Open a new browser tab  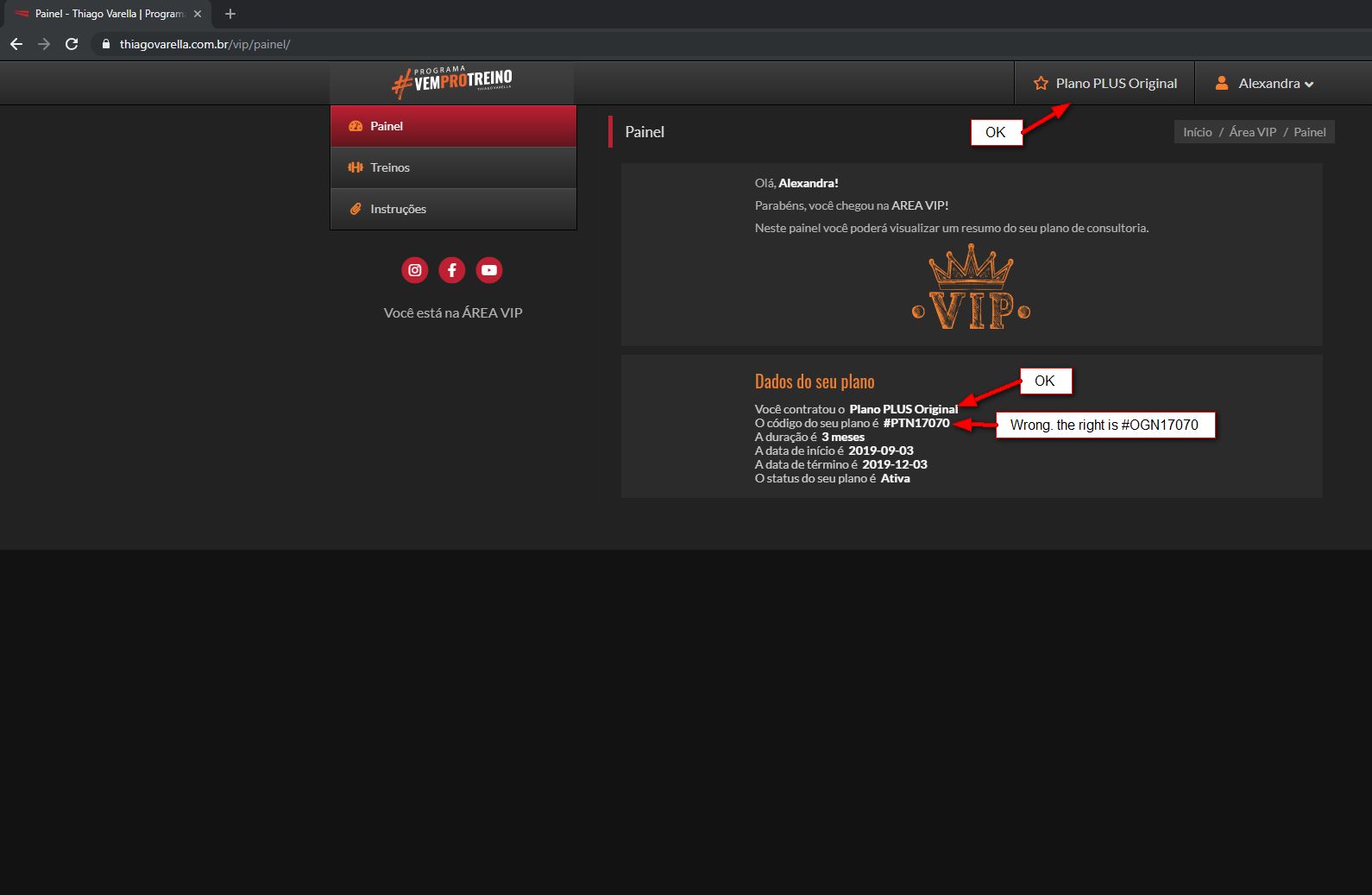coord(230,14)
